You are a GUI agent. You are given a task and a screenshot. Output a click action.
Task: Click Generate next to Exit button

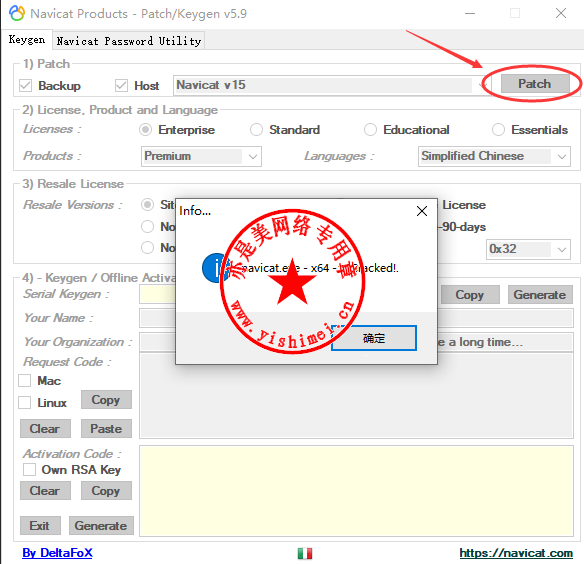[x=101, y=526]
